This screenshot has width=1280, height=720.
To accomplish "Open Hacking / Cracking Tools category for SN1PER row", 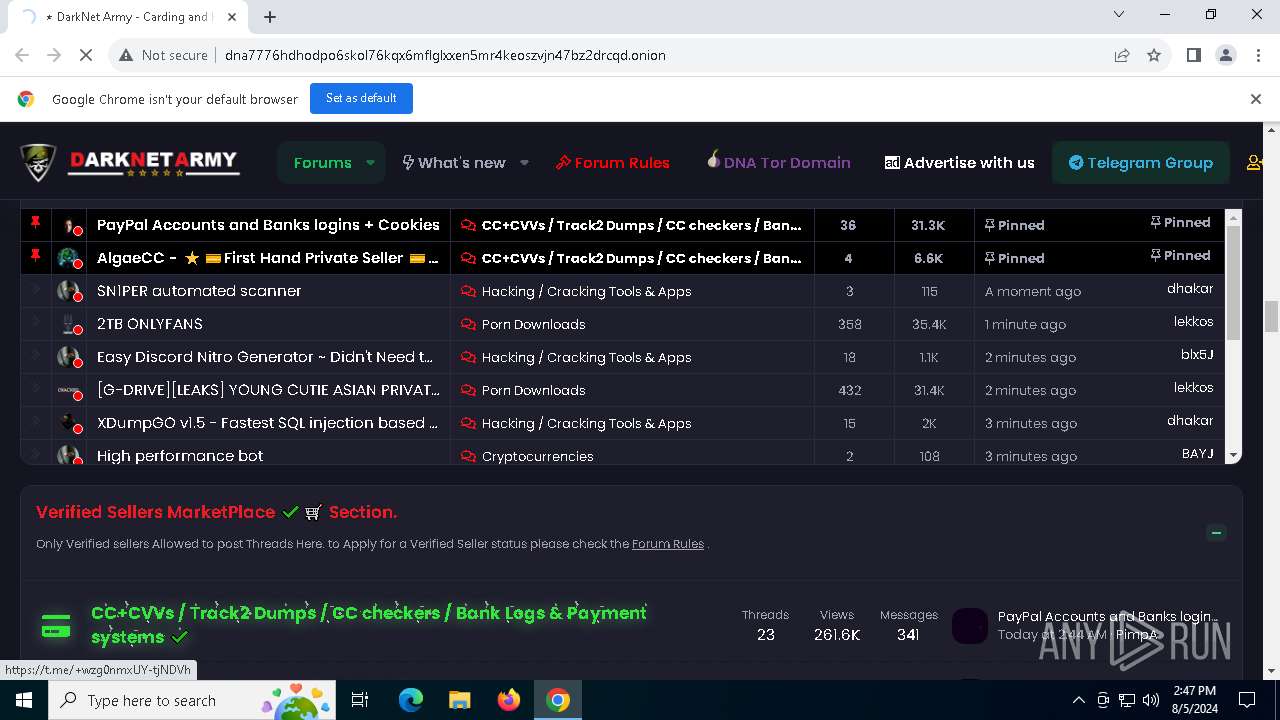I will pyautogui.click(x=586, y=291).
